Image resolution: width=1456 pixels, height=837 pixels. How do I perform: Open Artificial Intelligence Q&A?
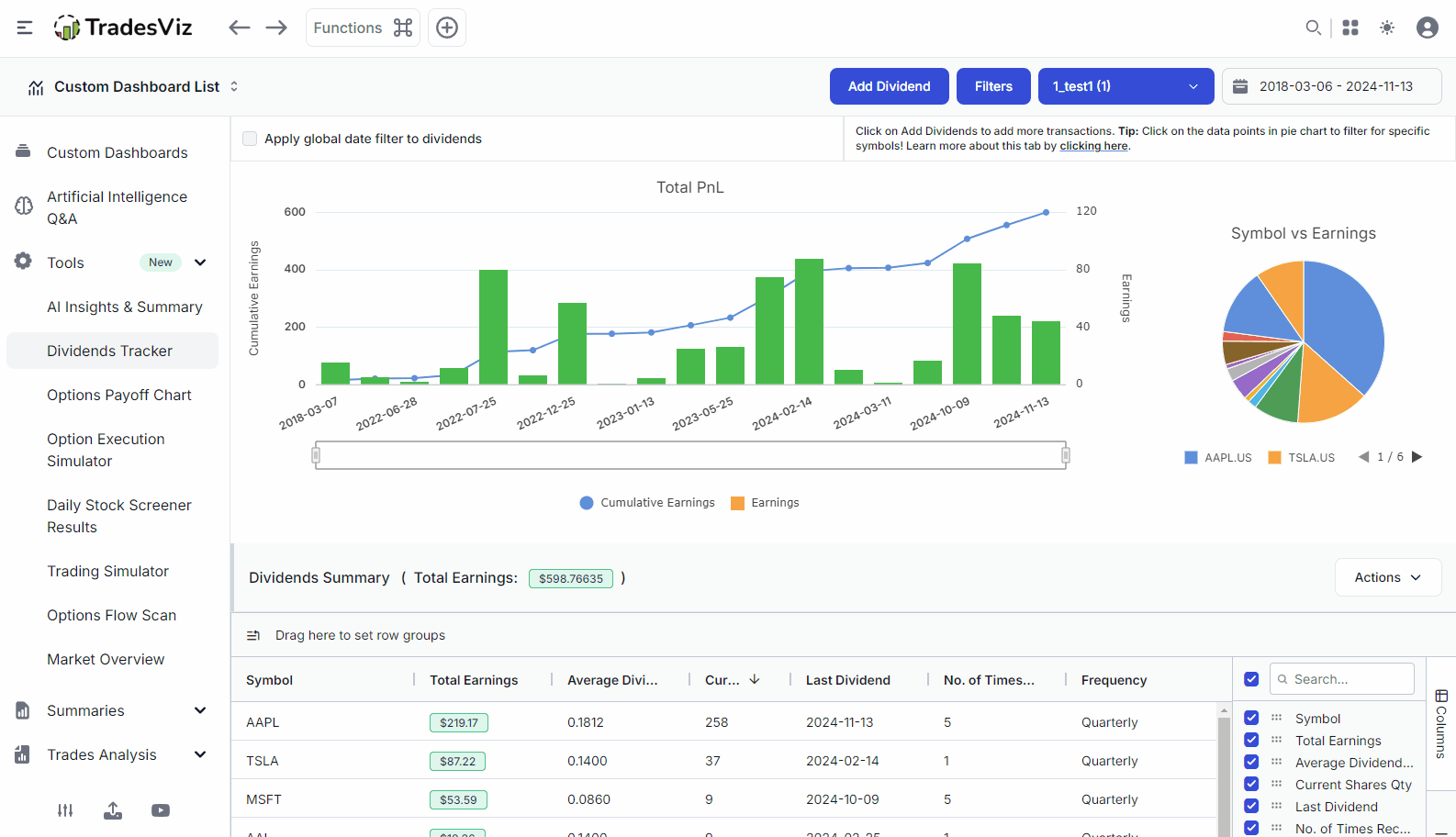click(117, 207)
